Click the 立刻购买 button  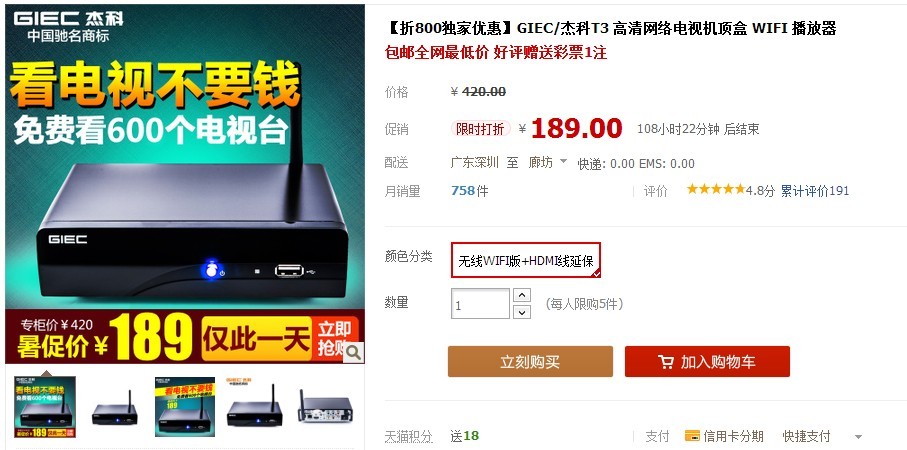point(530,362)
